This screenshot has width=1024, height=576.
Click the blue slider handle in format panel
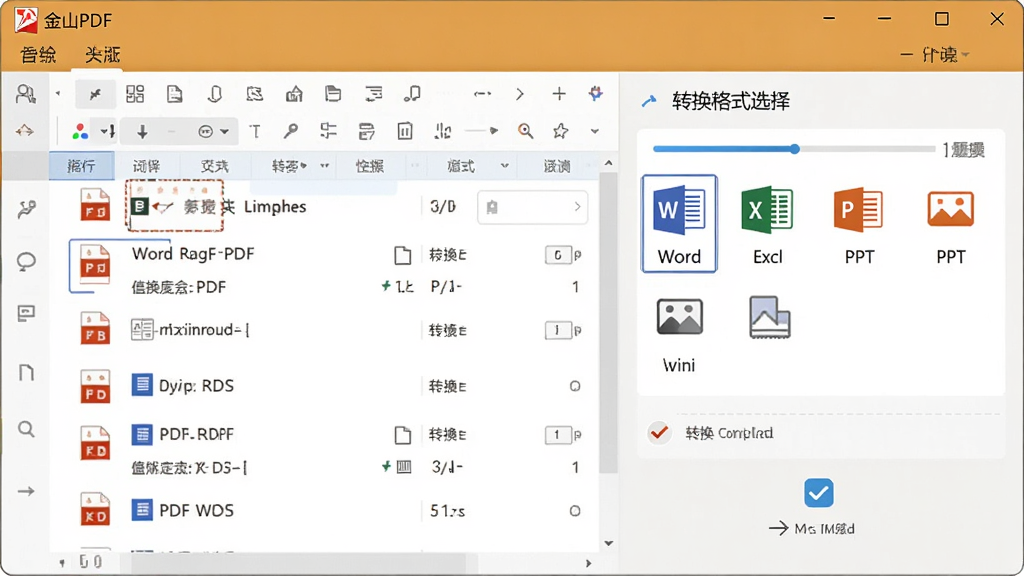click(795, 149)
